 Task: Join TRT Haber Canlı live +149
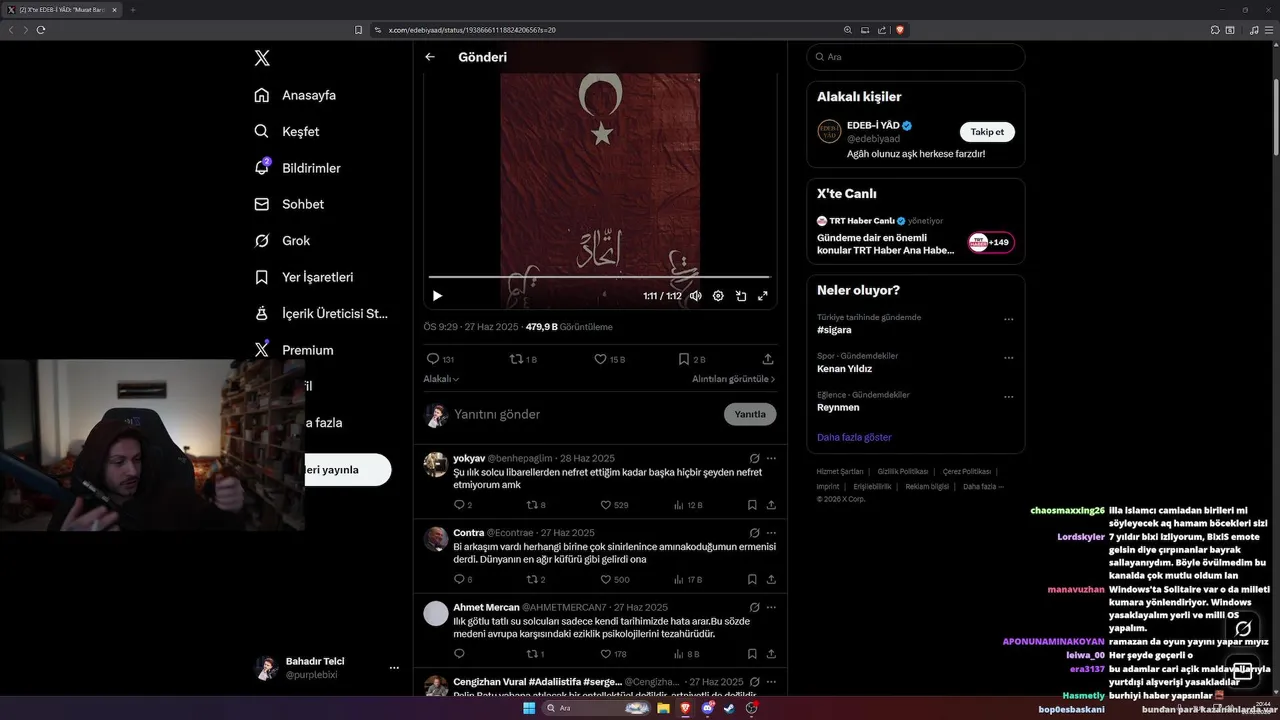tap(990, 242)
